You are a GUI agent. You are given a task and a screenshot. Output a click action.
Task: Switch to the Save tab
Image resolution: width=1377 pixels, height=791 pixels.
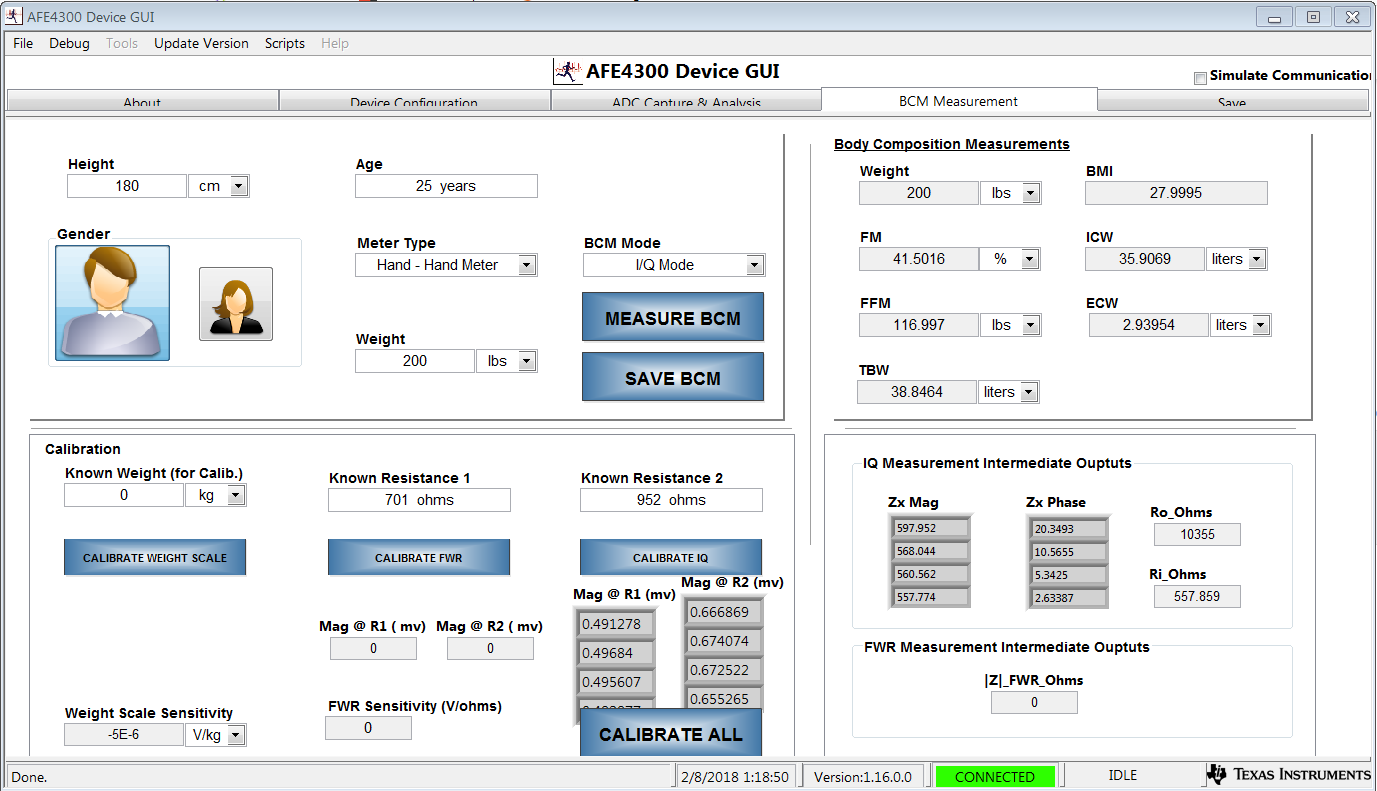[1232, 101]
